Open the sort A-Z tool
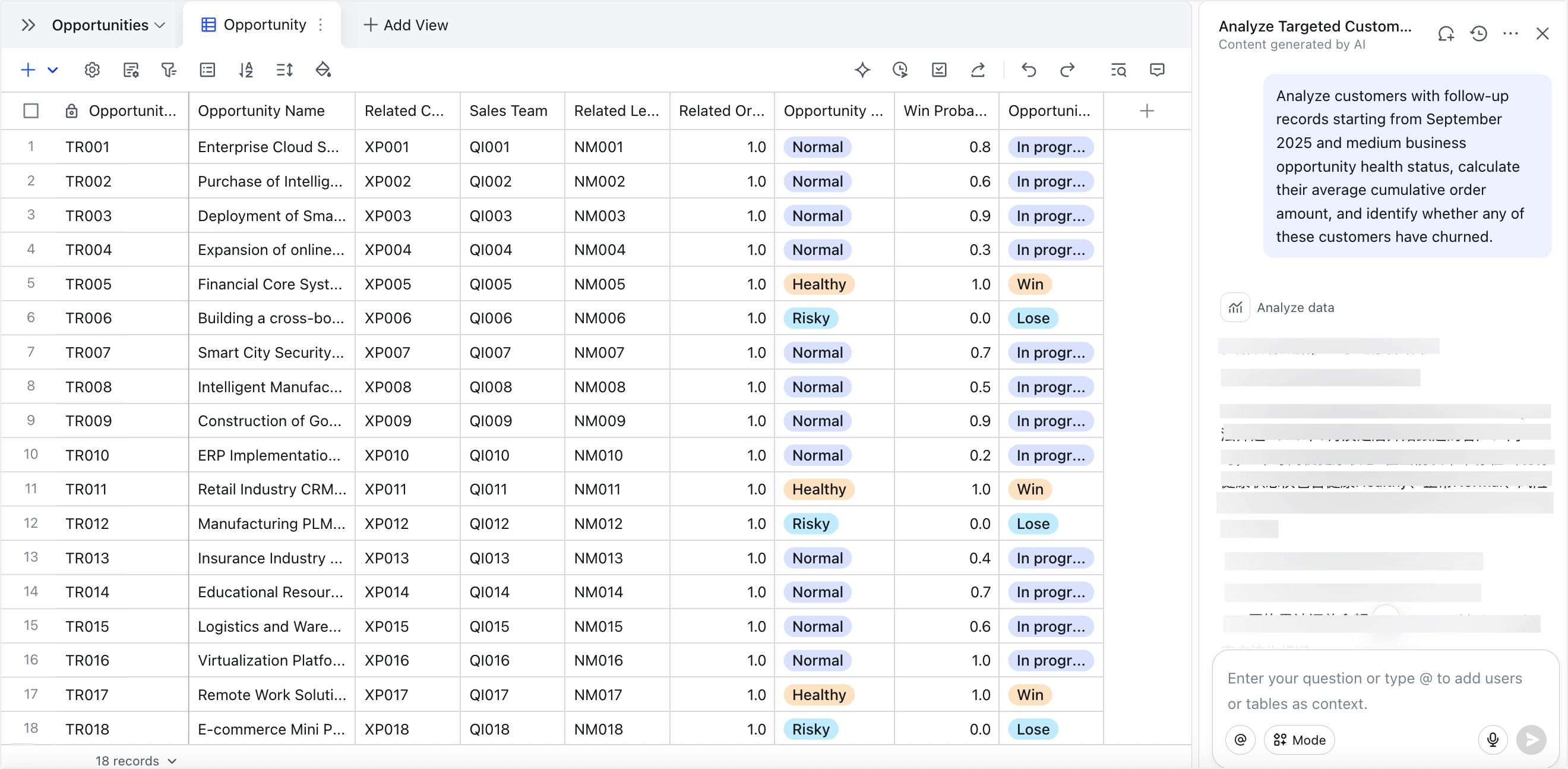1568x769 pixels. tap(246, 70)
